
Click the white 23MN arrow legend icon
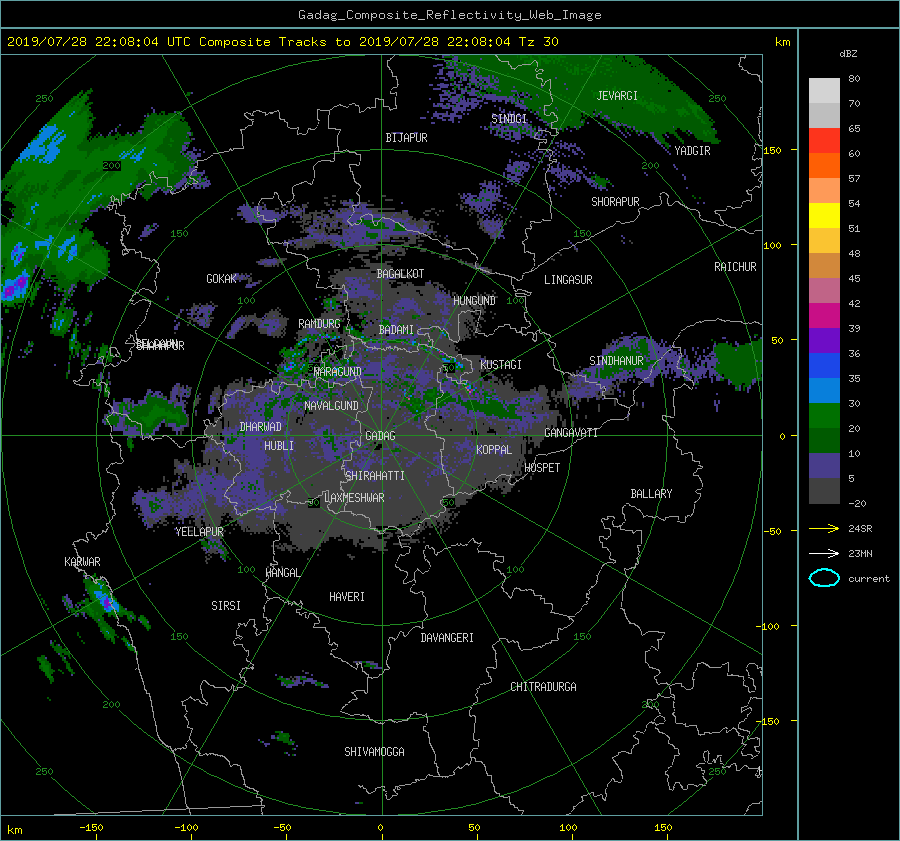[824, 553]
